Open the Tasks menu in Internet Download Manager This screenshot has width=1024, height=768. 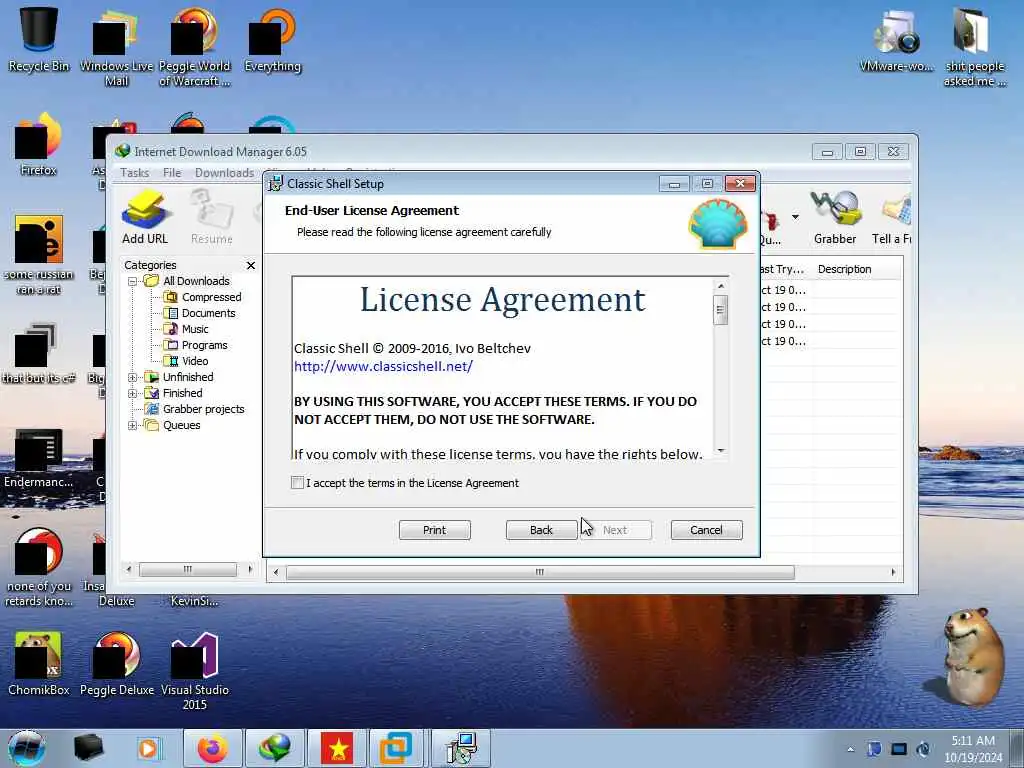coord(135,172)
